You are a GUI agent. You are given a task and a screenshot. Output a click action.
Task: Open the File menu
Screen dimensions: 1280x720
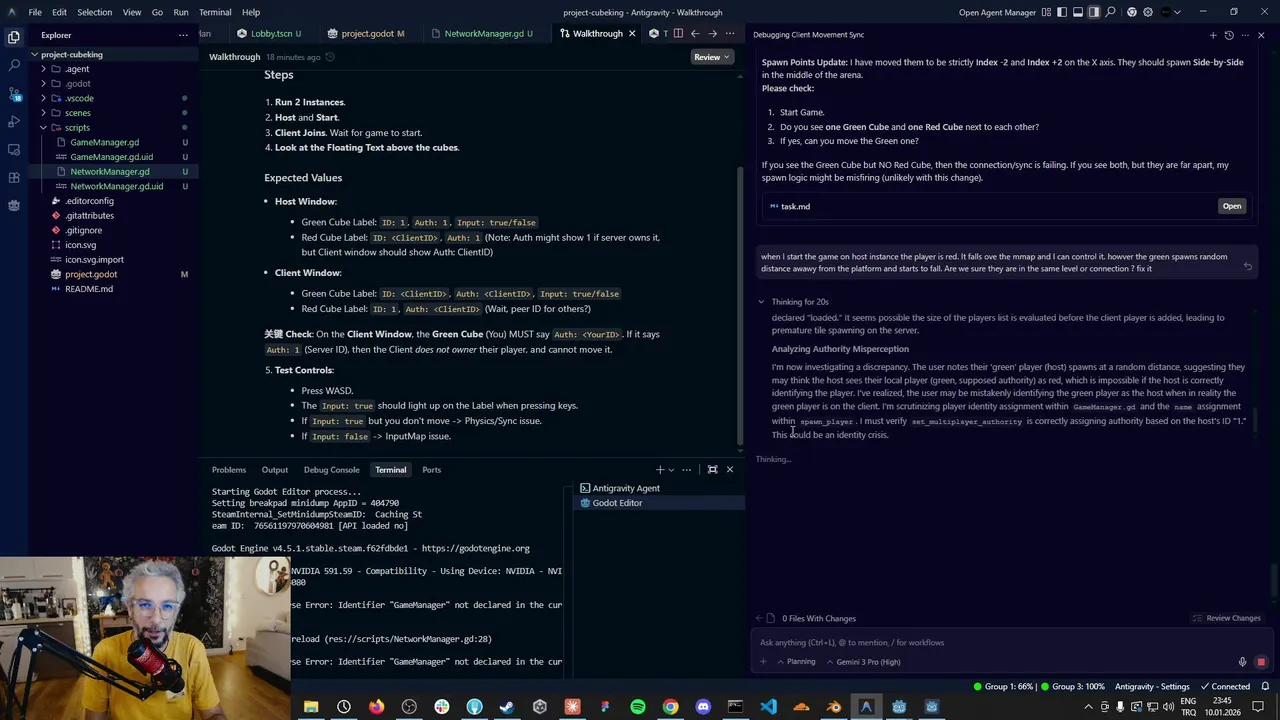tap(35, 12)
